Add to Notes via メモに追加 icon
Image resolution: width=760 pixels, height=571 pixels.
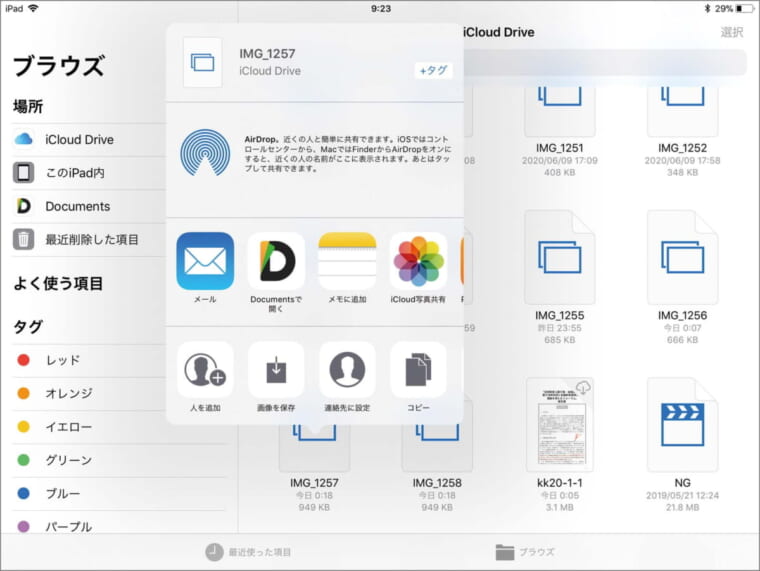pos(347,262)
